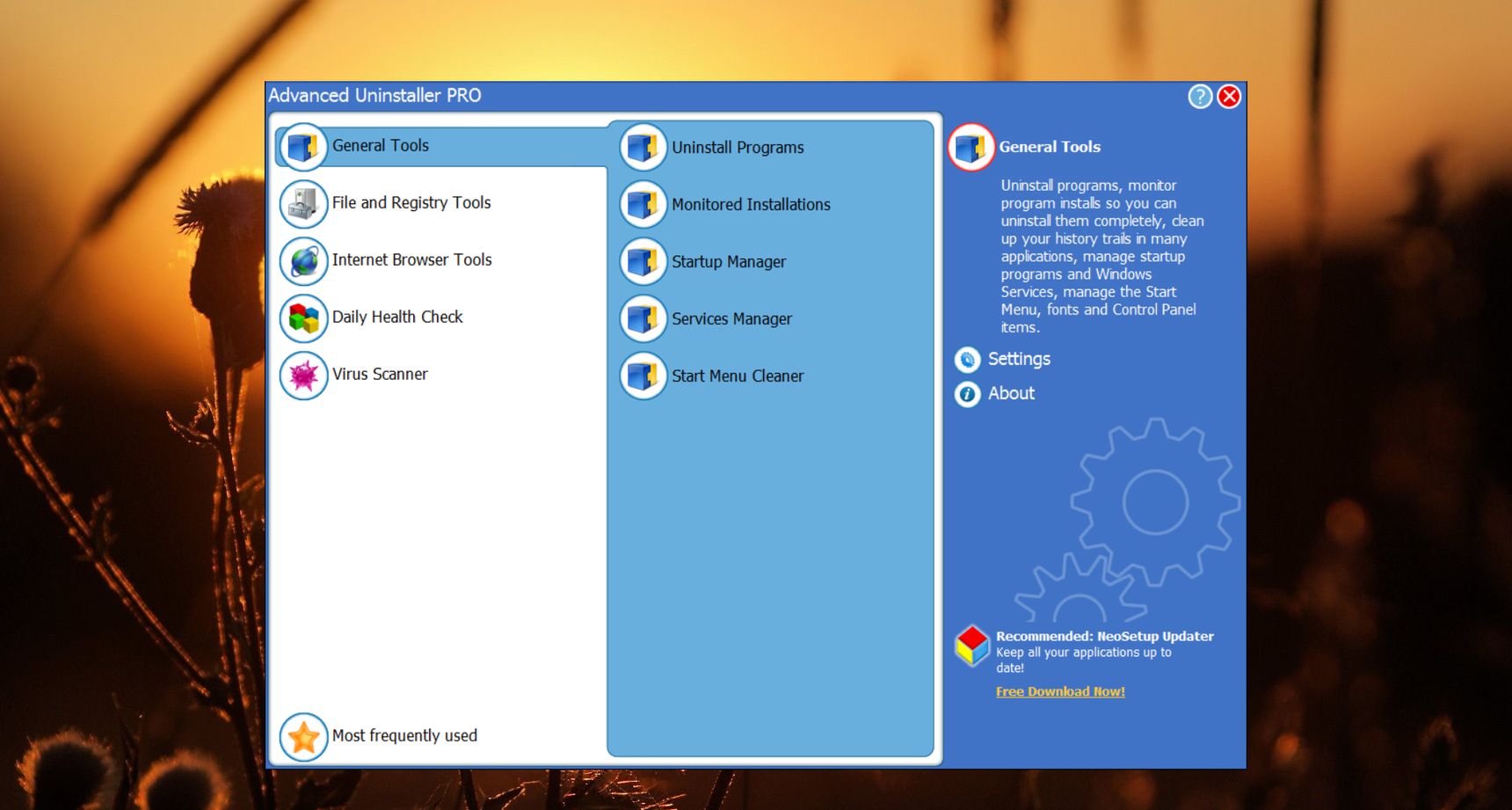Click the Most frequently used star icon
The width and height of the screenshot is (1512, 810).
point(303,737)
